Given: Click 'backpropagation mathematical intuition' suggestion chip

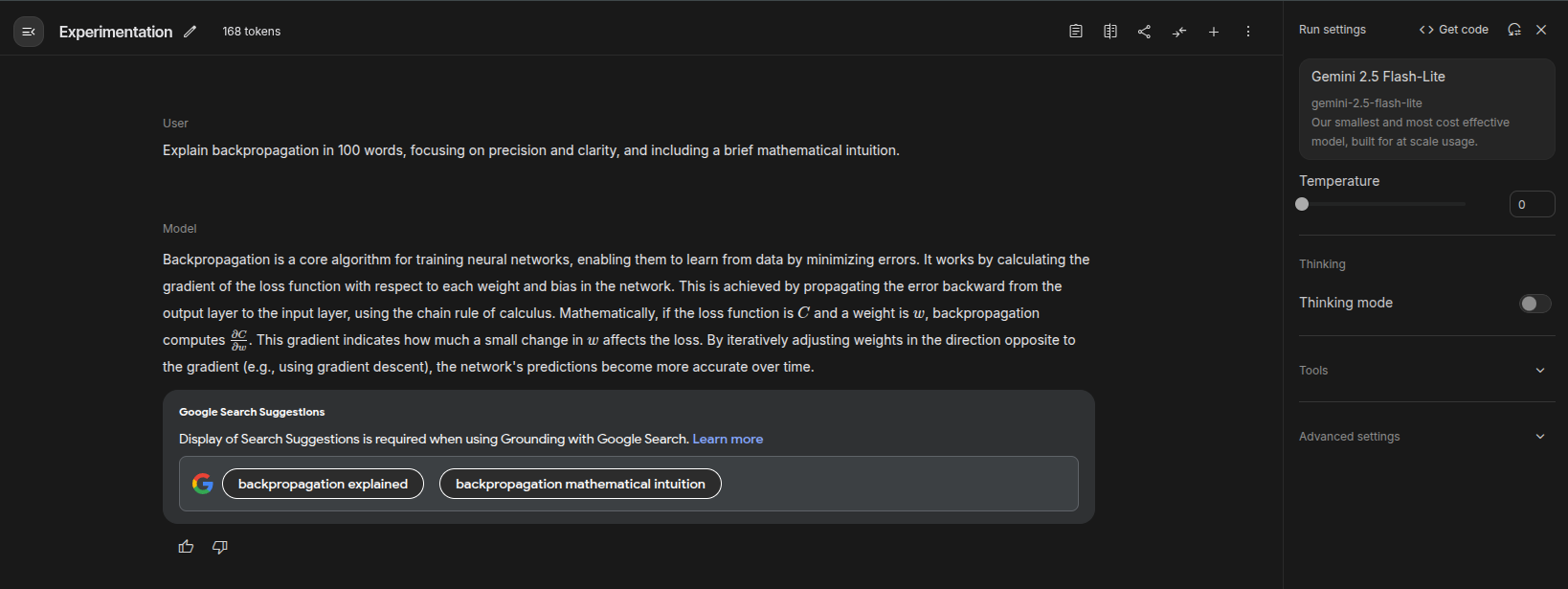Looking at the screenshot, I should pos(580,484).
